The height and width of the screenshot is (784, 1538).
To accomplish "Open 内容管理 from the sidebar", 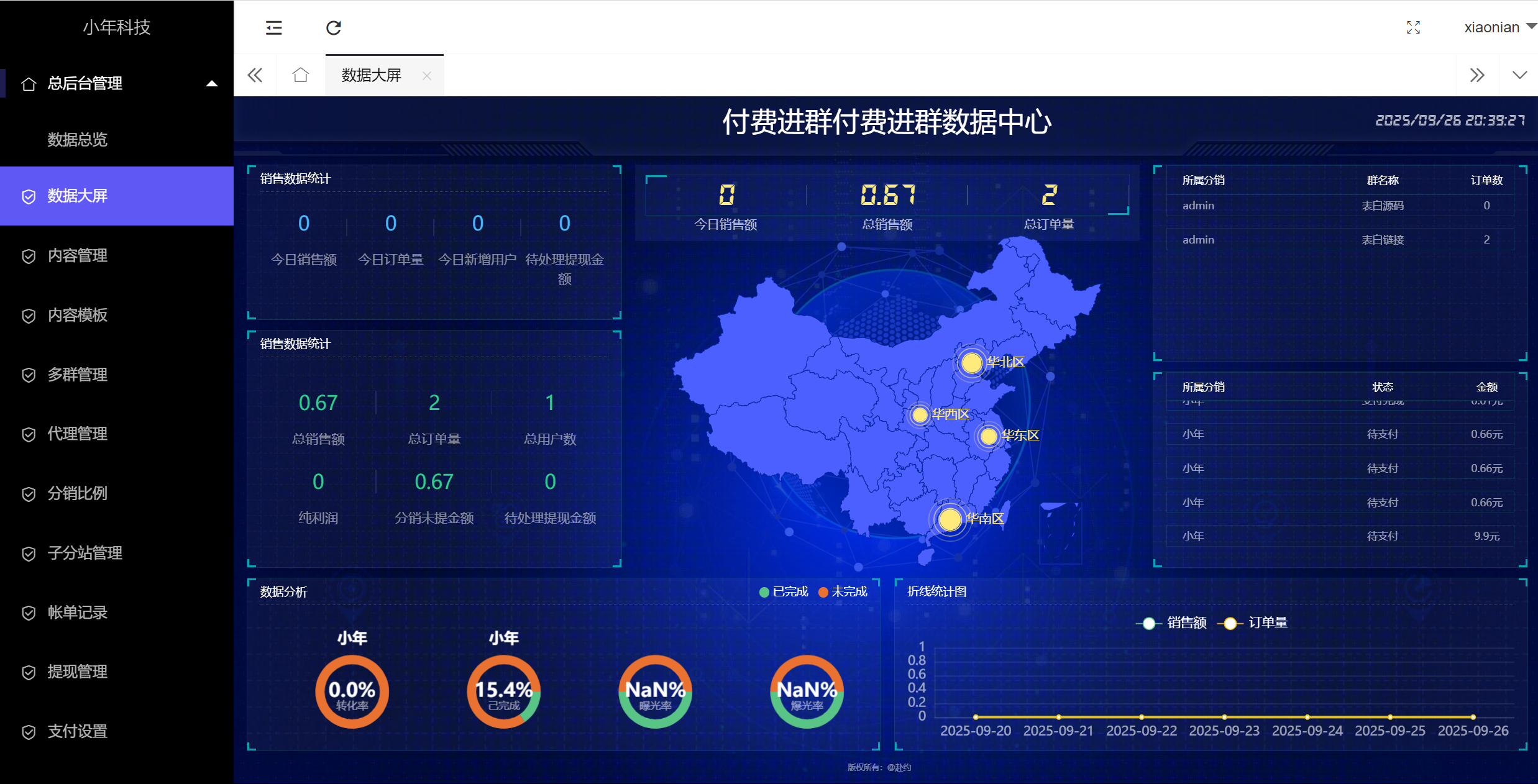I will coord(76,255).
